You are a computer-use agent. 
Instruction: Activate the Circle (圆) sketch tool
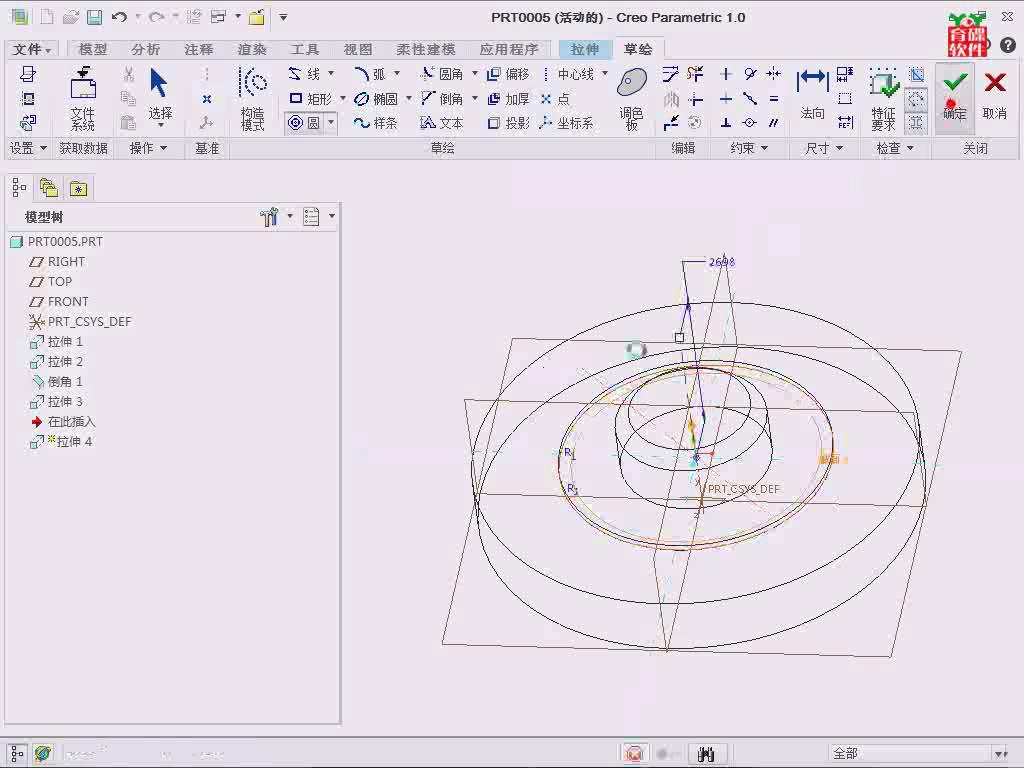(304, 123)
